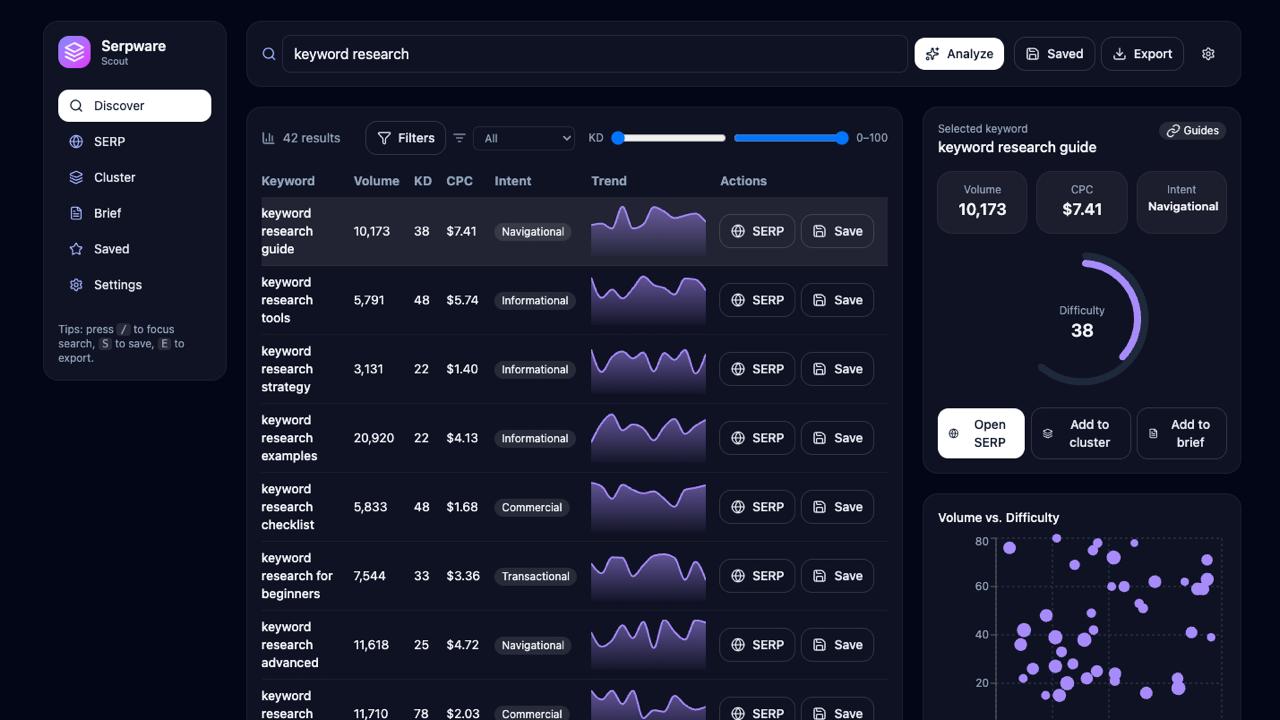Click the Saved star icon in sidebar

76,249
